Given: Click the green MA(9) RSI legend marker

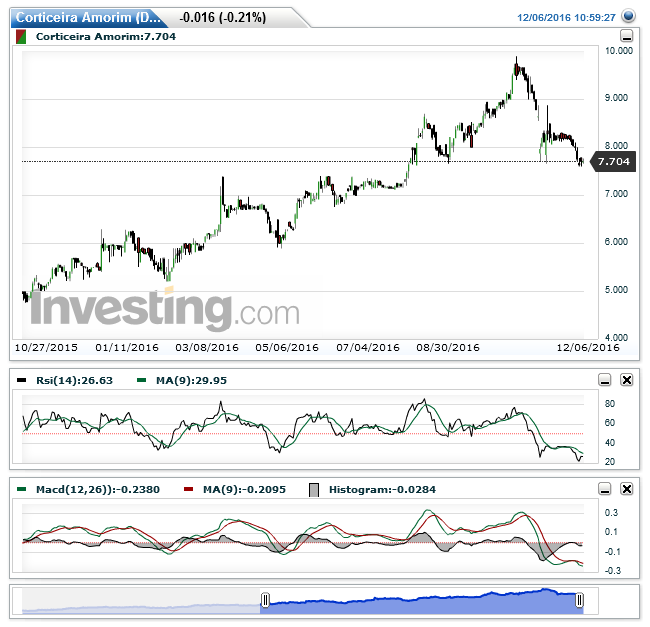Looking at the screenshot, I should coord(141,380).
